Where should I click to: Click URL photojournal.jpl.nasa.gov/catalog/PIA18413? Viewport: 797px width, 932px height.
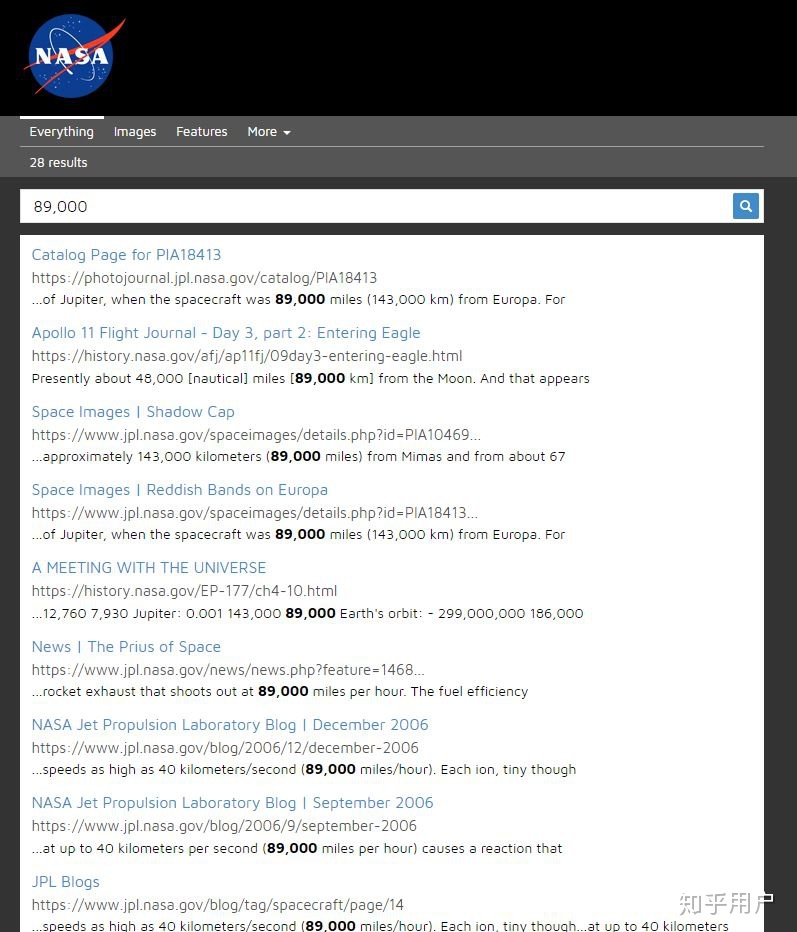point(204,278)
